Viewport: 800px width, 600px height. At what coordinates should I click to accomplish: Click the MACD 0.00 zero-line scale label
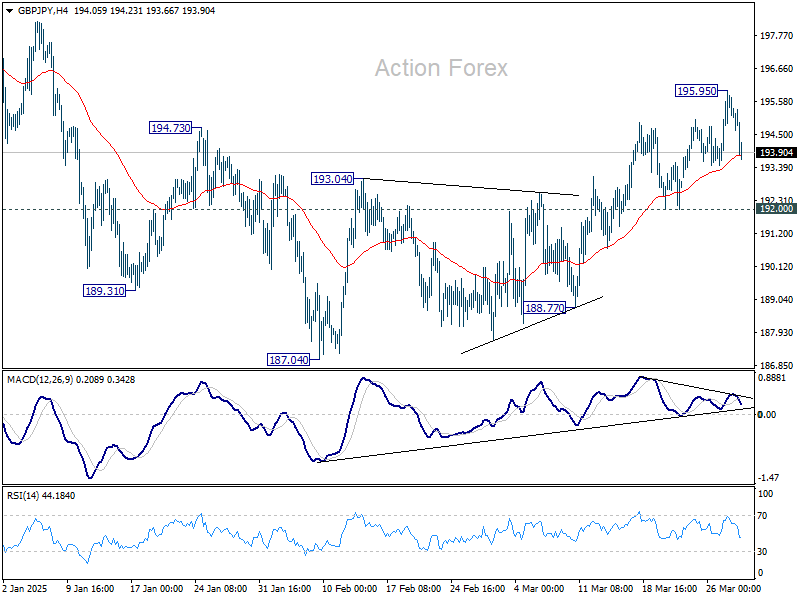click(x=767, y=414)
